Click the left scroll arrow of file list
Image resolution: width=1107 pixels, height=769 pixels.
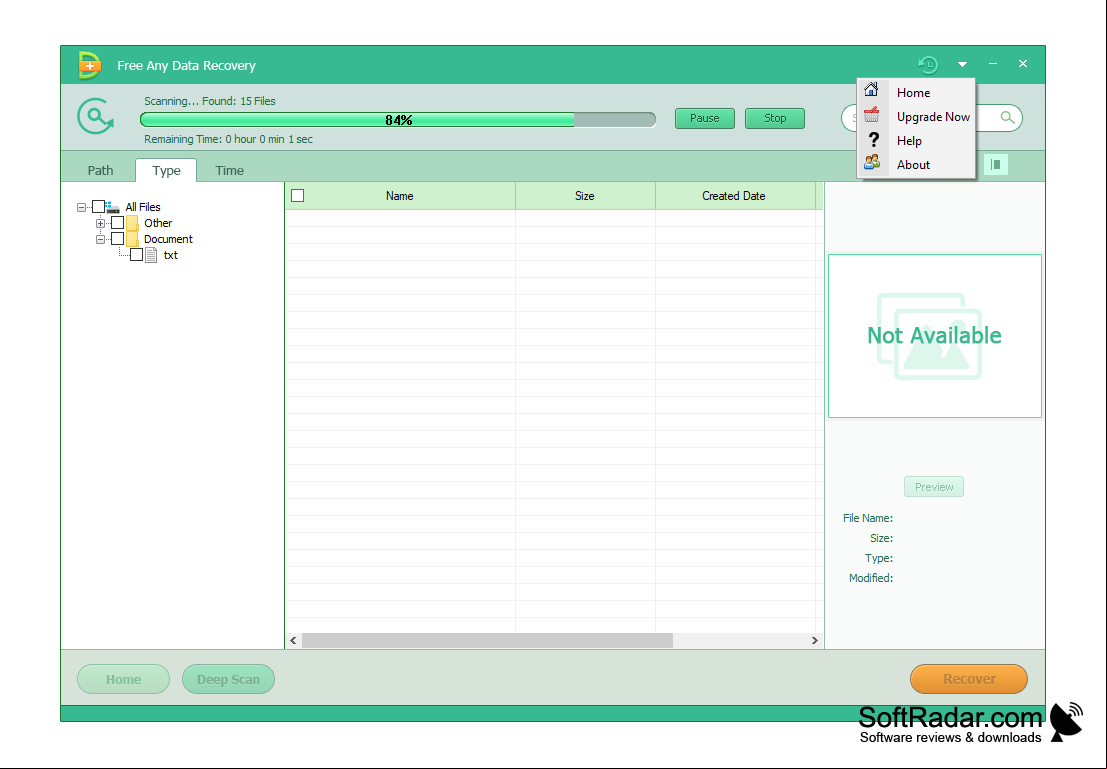click(294, 640)
